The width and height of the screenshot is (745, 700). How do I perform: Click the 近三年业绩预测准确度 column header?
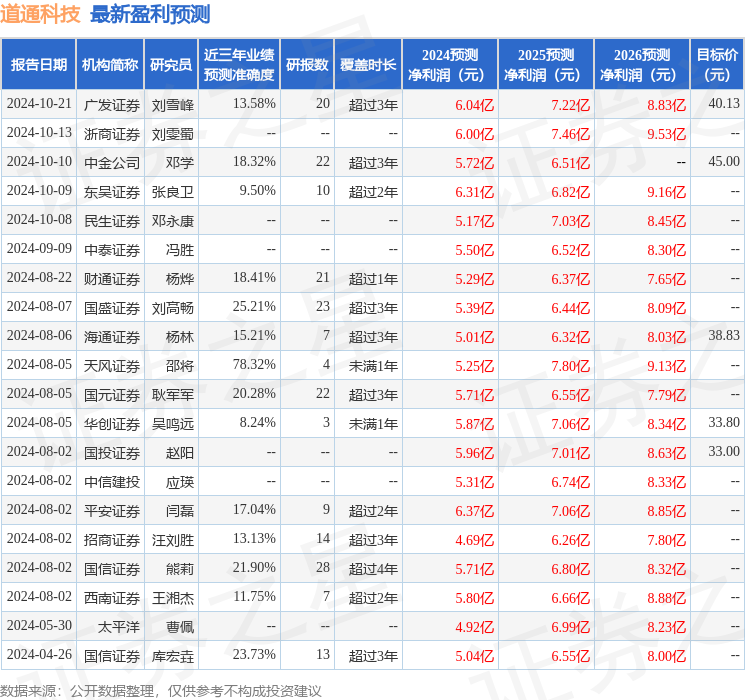239,65
